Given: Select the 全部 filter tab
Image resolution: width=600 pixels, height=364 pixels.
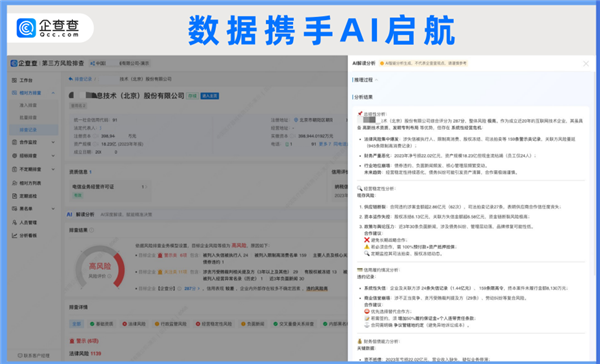Looking at the screenshot, I should [x=77, y=324].
